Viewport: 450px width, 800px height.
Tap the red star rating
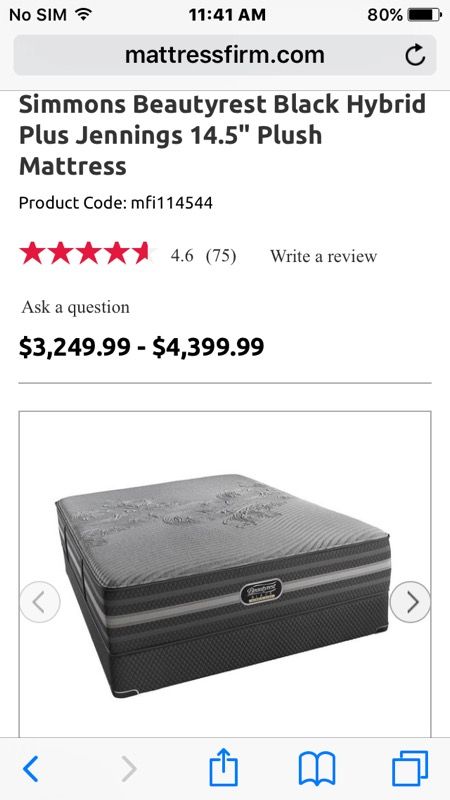[84, 254]
